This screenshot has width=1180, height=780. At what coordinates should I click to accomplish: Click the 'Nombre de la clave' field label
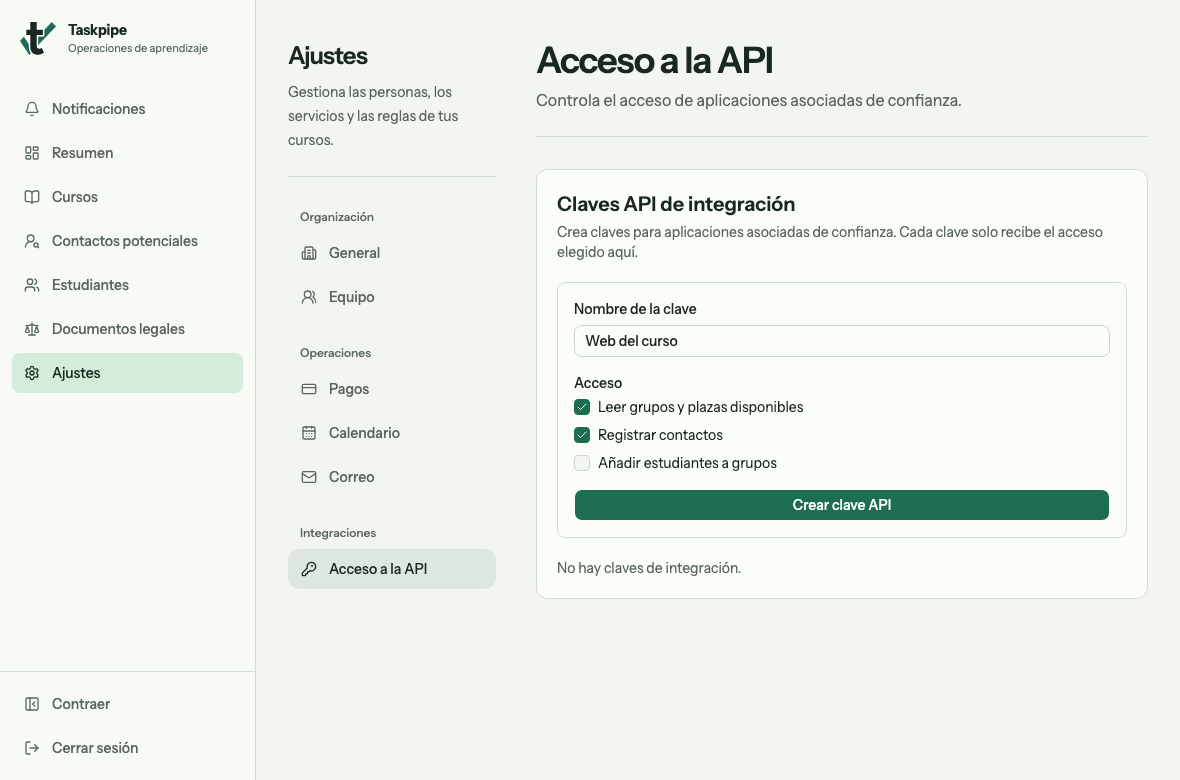(635, 309)
